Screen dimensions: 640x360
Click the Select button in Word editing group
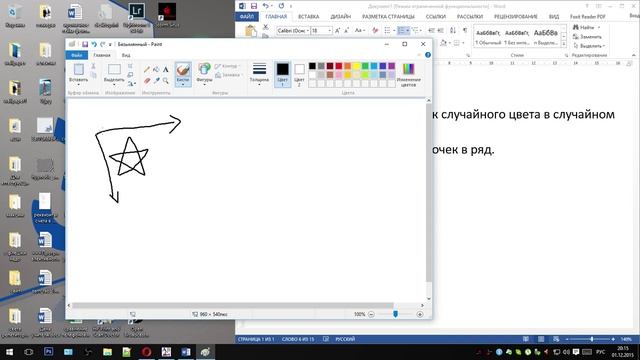point(589,46)
